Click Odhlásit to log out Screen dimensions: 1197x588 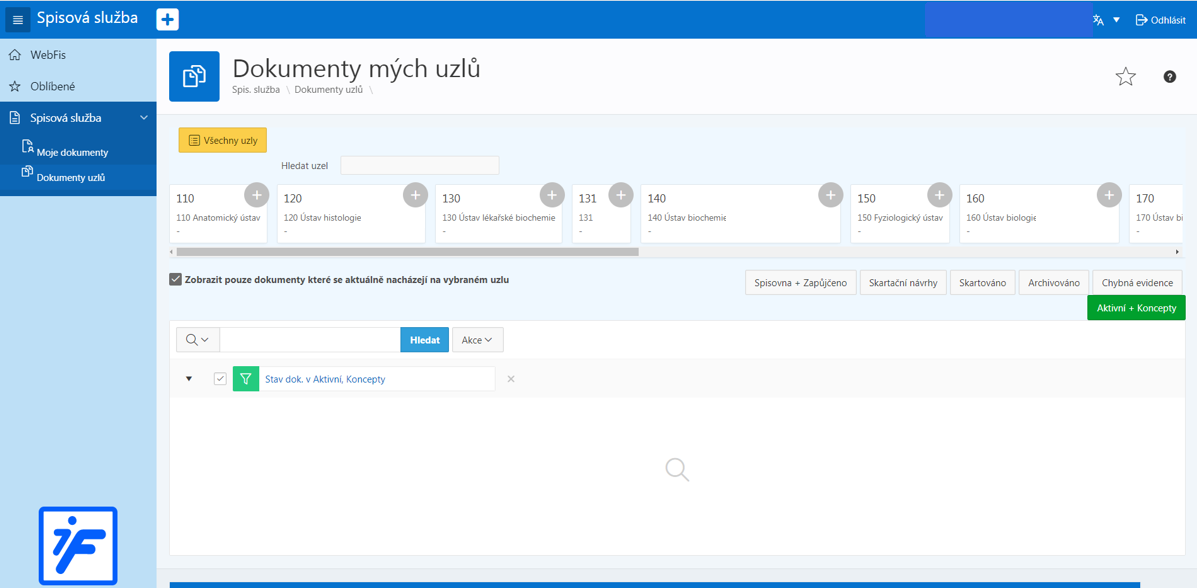pos(1160,20)
